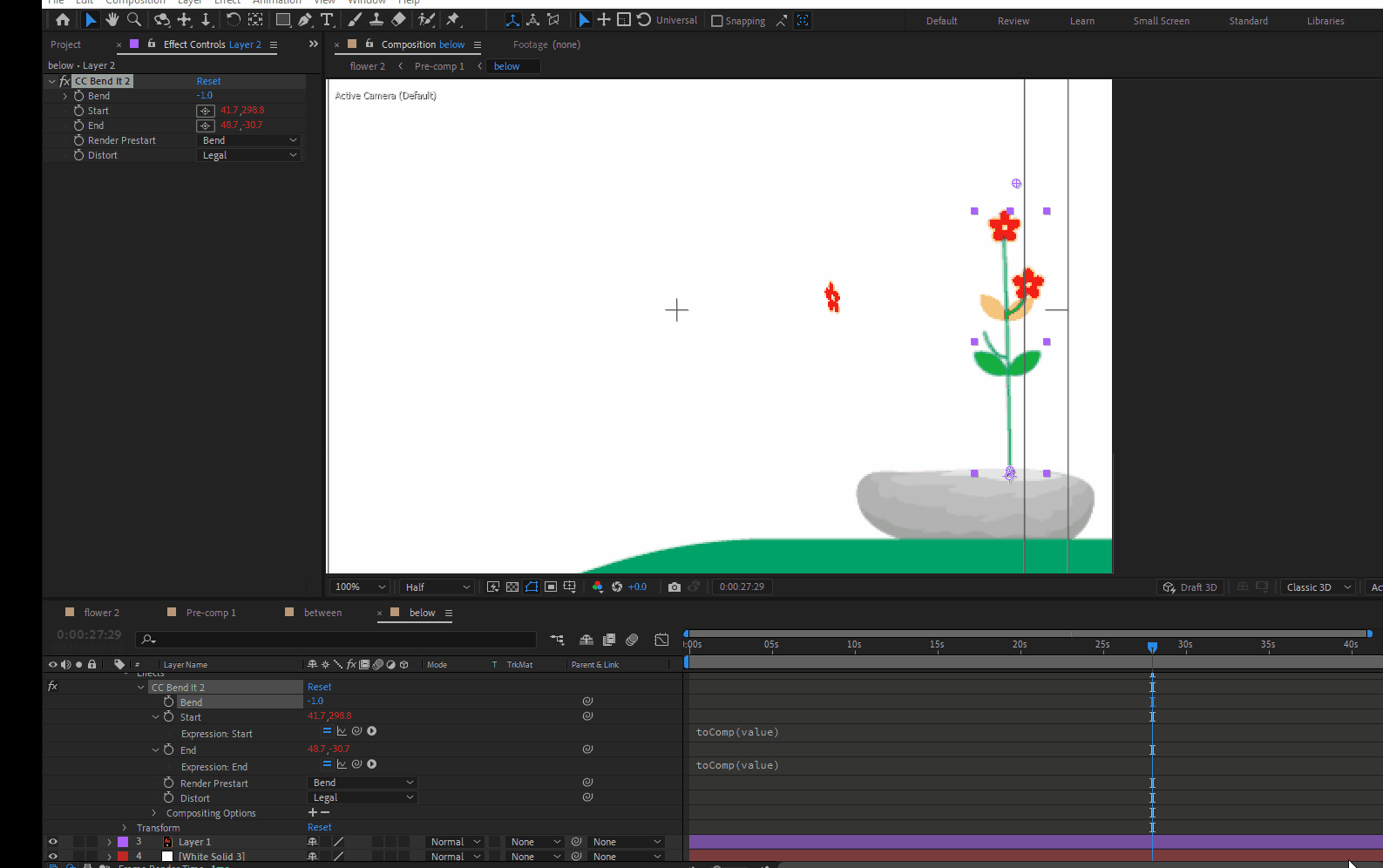The width and height of the screenshot is (1383, 868).
Task: Open Layer 1 Normal blend mode dropdown
Action: pos(456,842)
